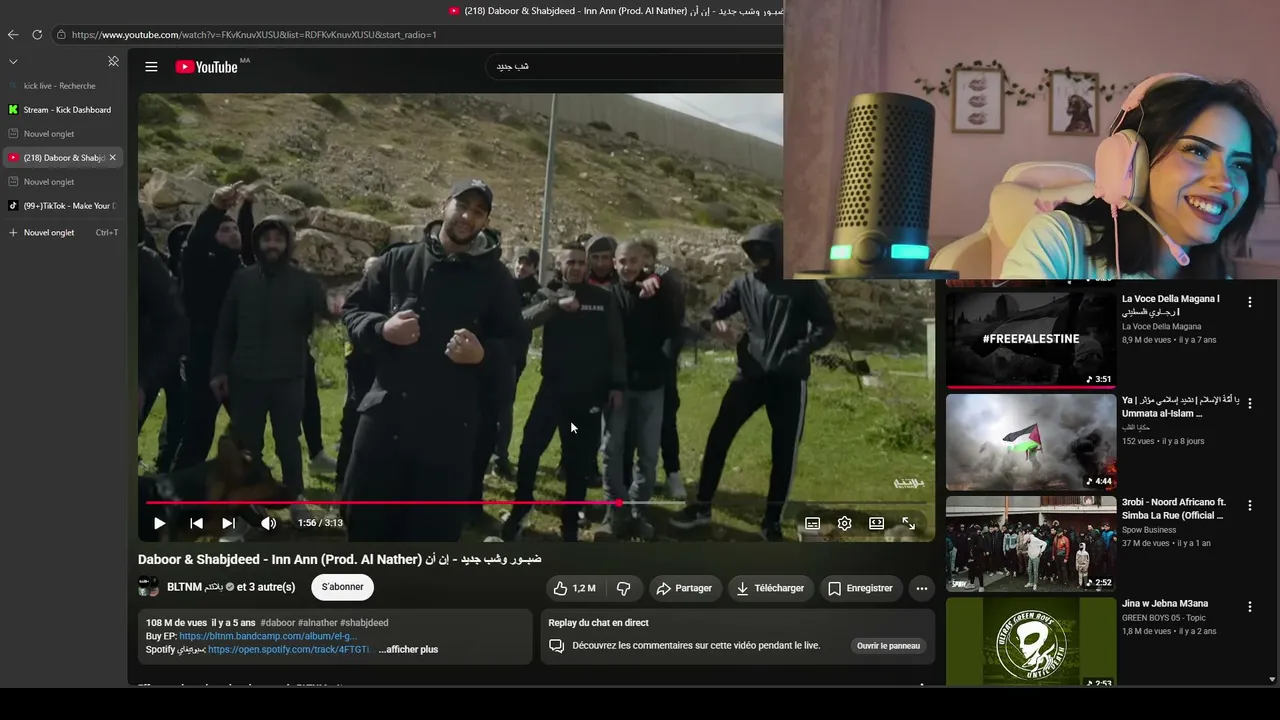Open the 'Nouvel onglet' tab above the YouTube tab
1280x720 pixels.
tap(62, 134)
